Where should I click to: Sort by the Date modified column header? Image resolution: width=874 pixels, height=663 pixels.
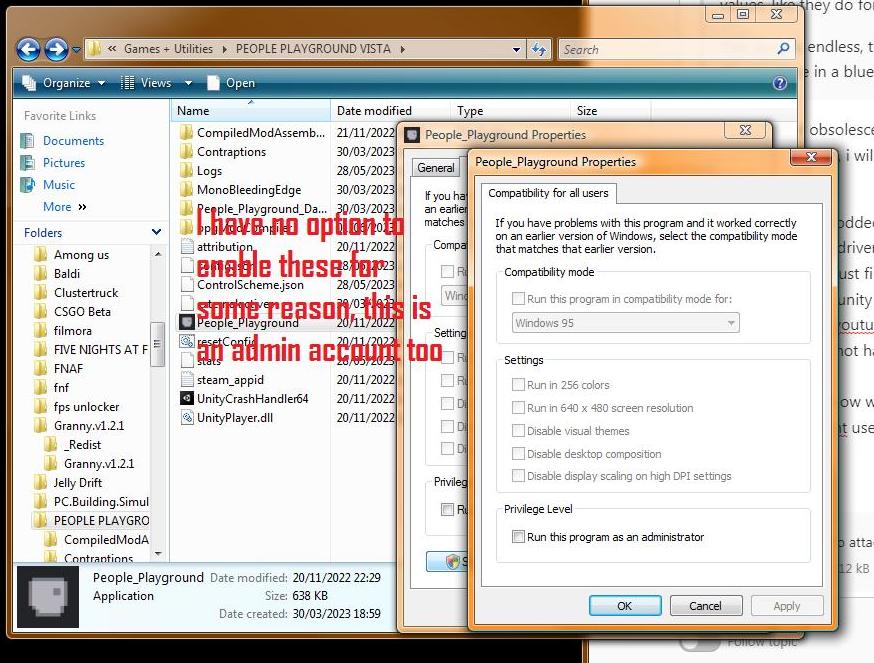390,110
